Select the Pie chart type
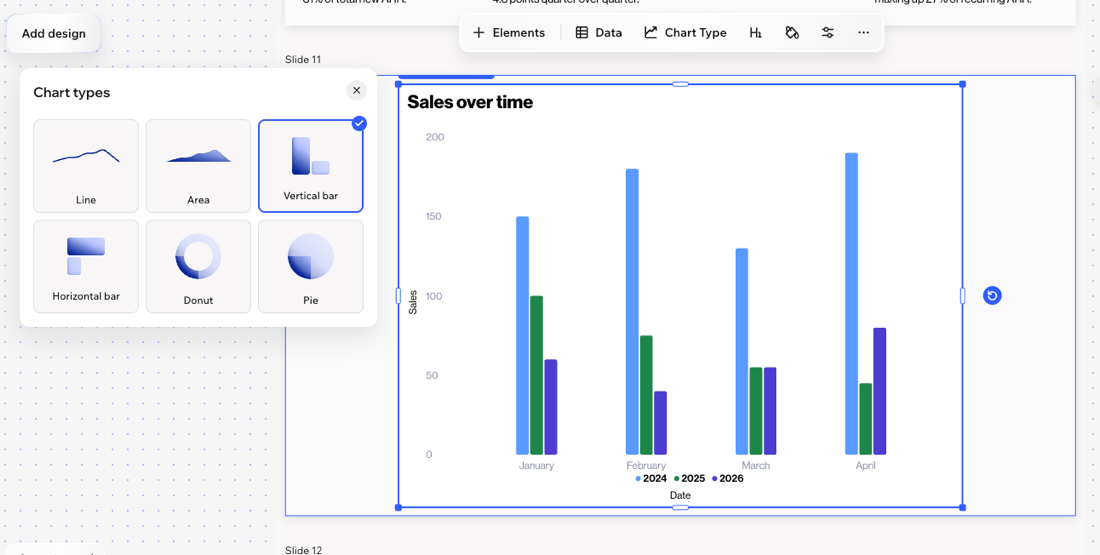Screen dimensions: 1100x555 311,266
